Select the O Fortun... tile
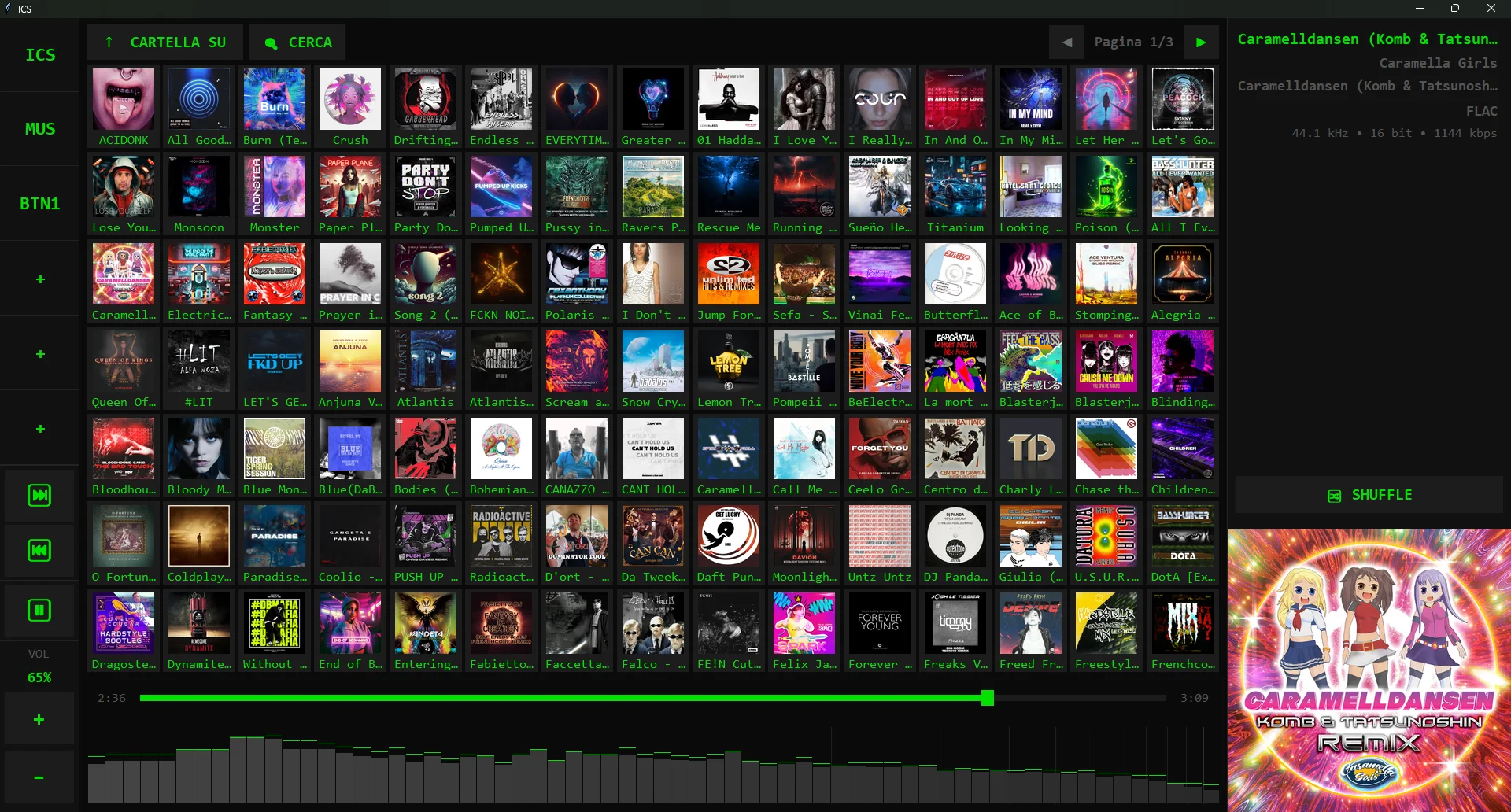This screenshot has width=1511, height=812. (124, 544)
